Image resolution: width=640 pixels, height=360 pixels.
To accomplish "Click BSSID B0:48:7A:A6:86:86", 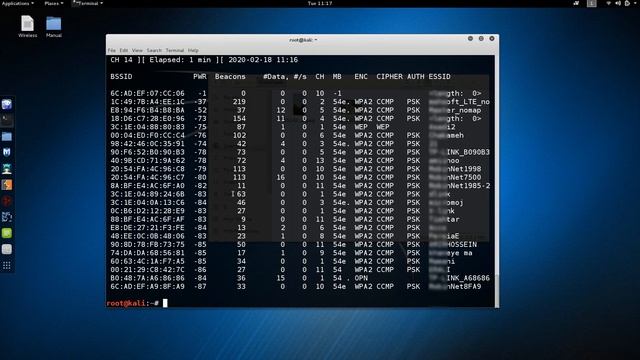I will 147,278.
